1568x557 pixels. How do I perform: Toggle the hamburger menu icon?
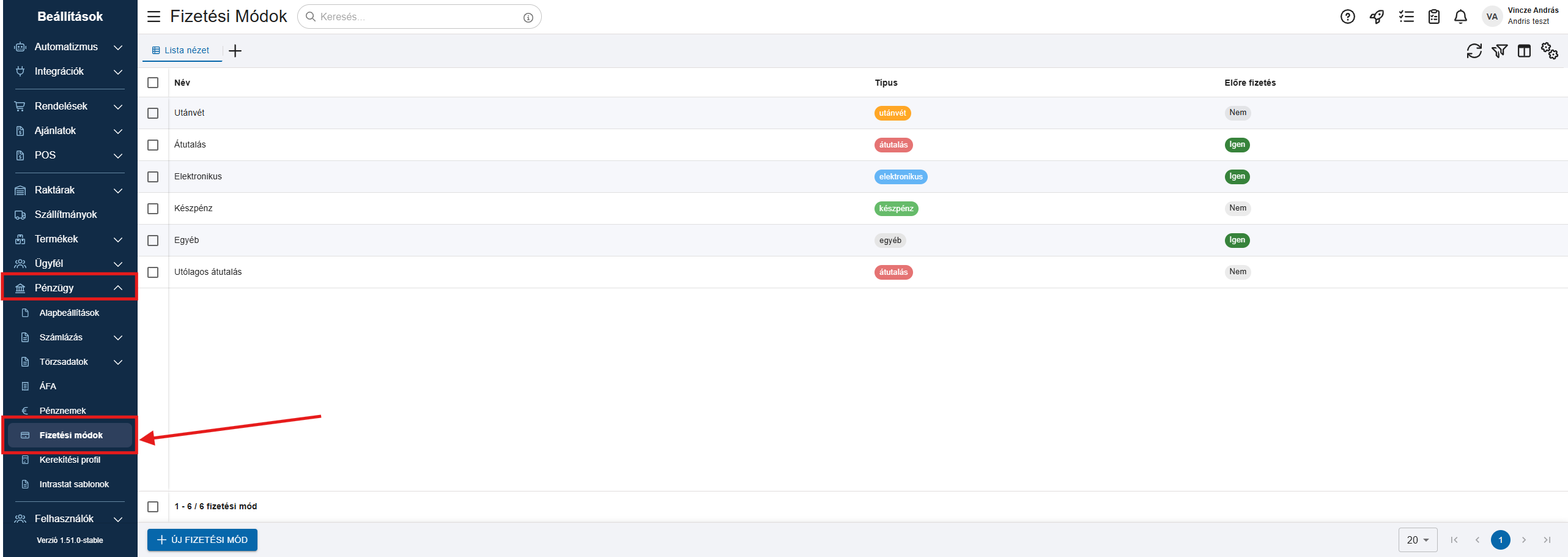[x=153, y=17]
